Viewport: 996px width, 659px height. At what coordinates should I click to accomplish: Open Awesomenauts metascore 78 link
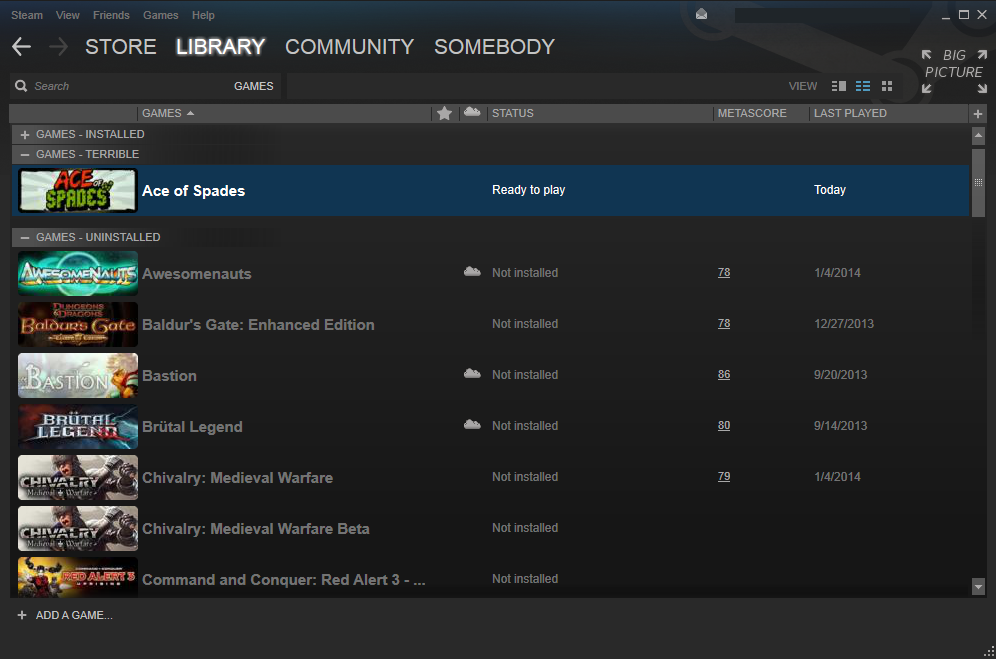[x=723, y=273]
